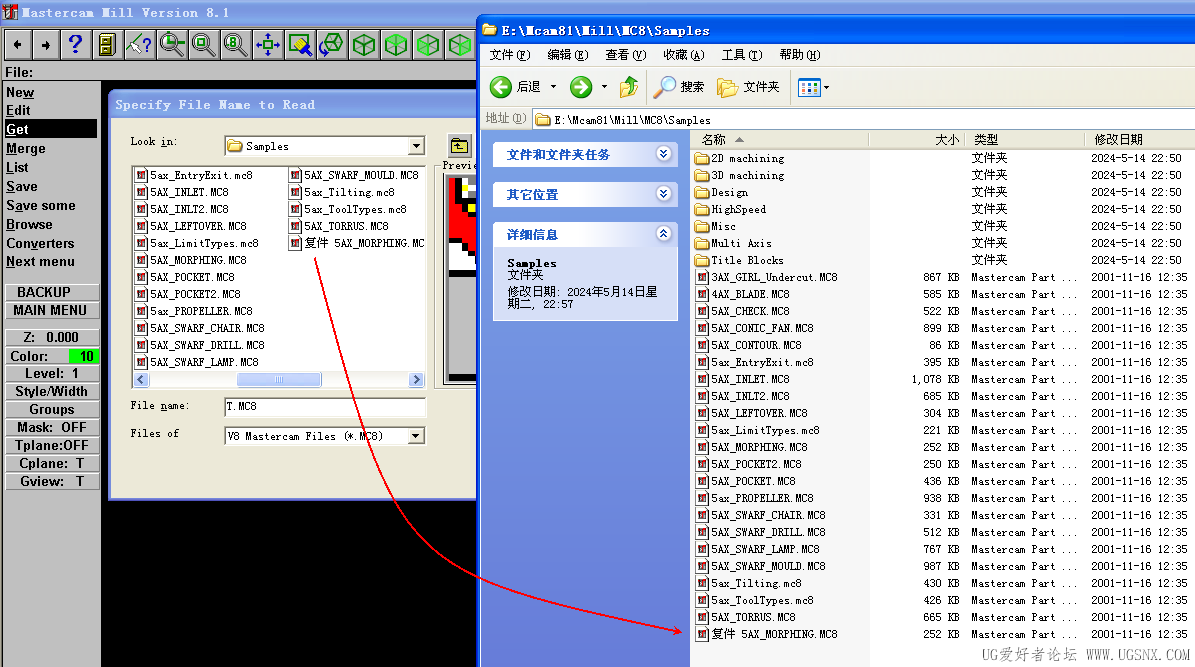Select 5AX_TORRUS.MC8 in dialog list
Screen dimensions: 1195x667
[x=339, y=226]
